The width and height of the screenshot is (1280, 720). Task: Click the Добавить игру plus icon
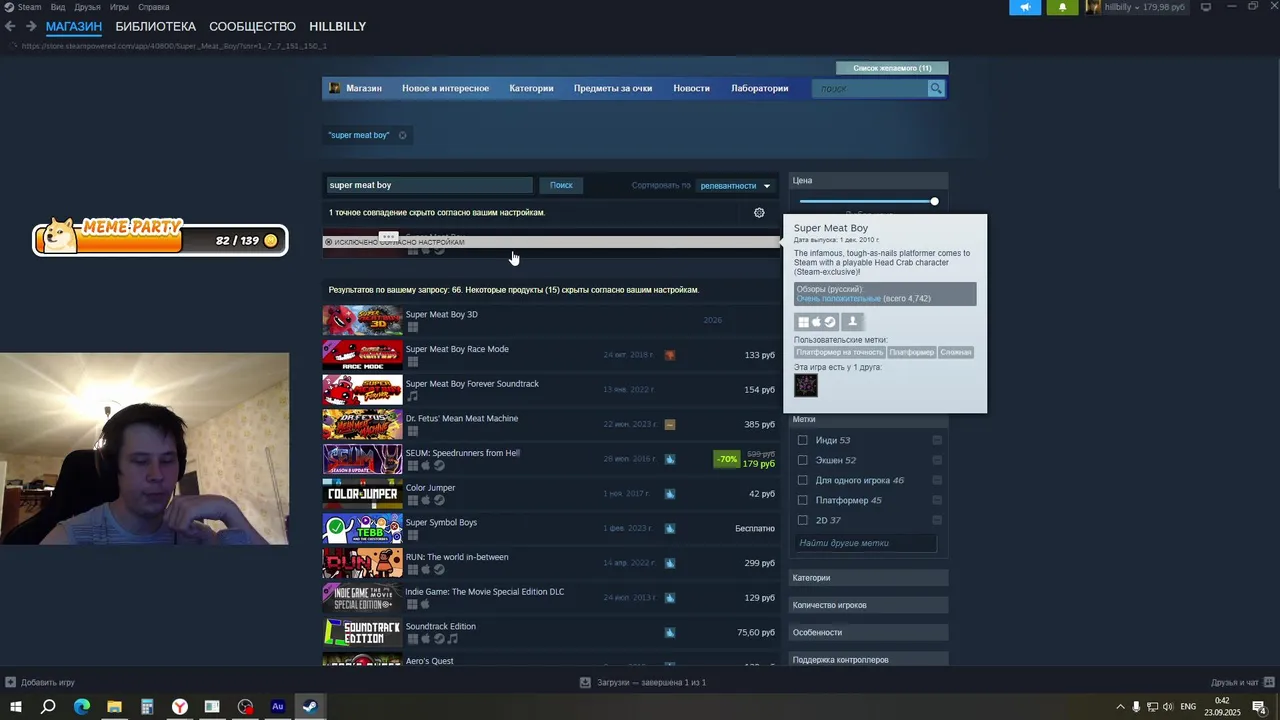point(10,682)
